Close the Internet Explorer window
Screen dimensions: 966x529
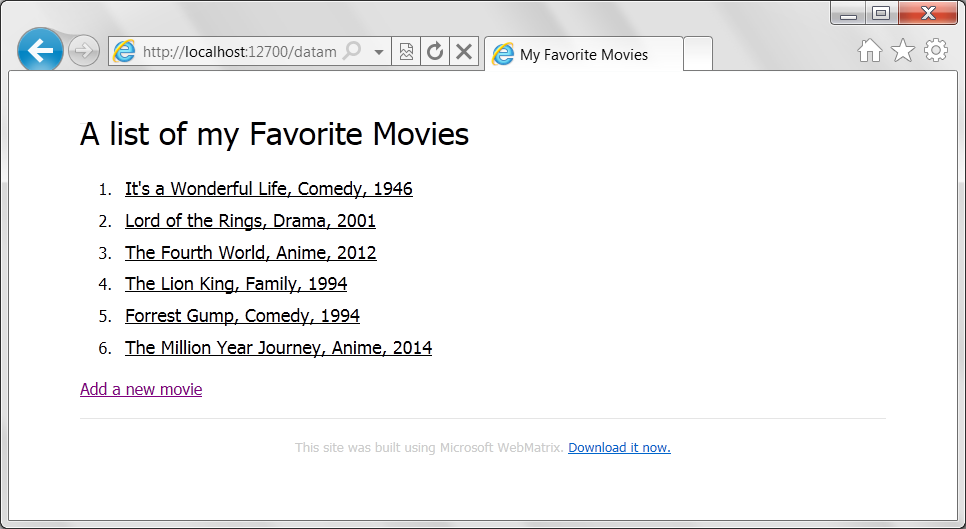(928, 13)
